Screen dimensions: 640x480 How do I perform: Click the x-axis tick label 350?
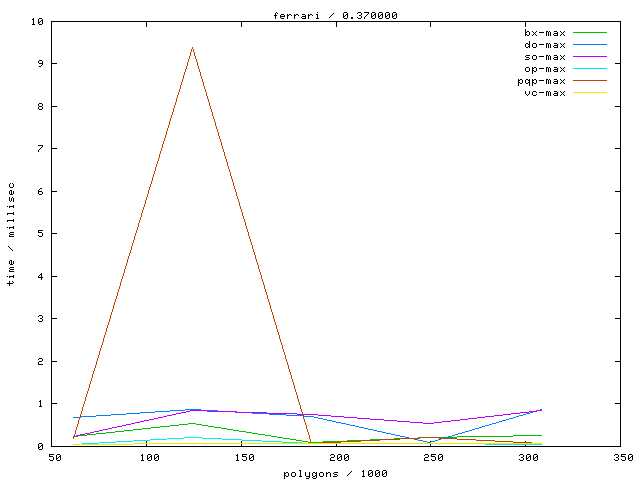pos(622,457)
